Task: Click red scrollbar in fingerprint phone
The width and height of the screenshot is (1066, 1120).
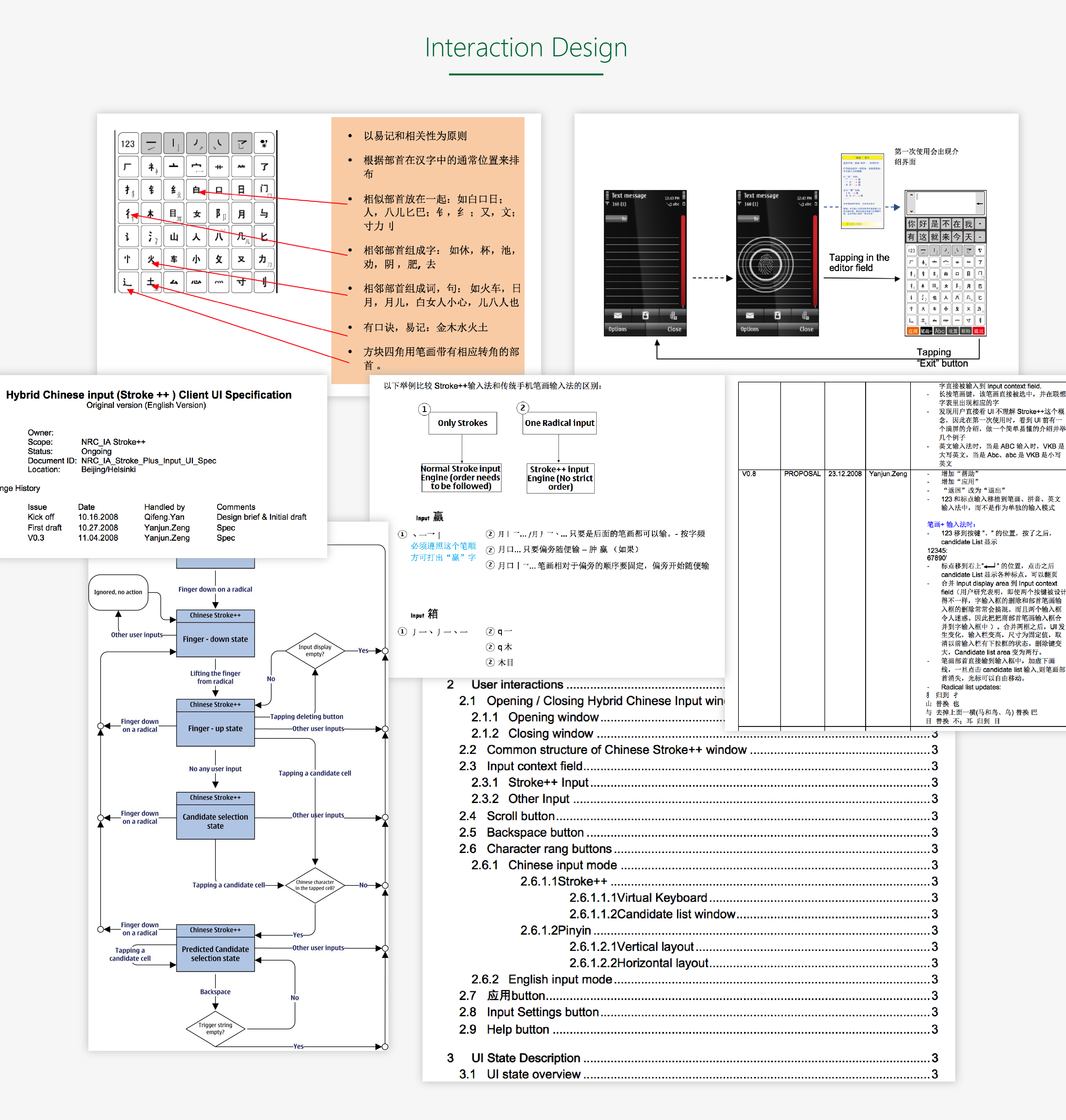Action: point(814,261)
